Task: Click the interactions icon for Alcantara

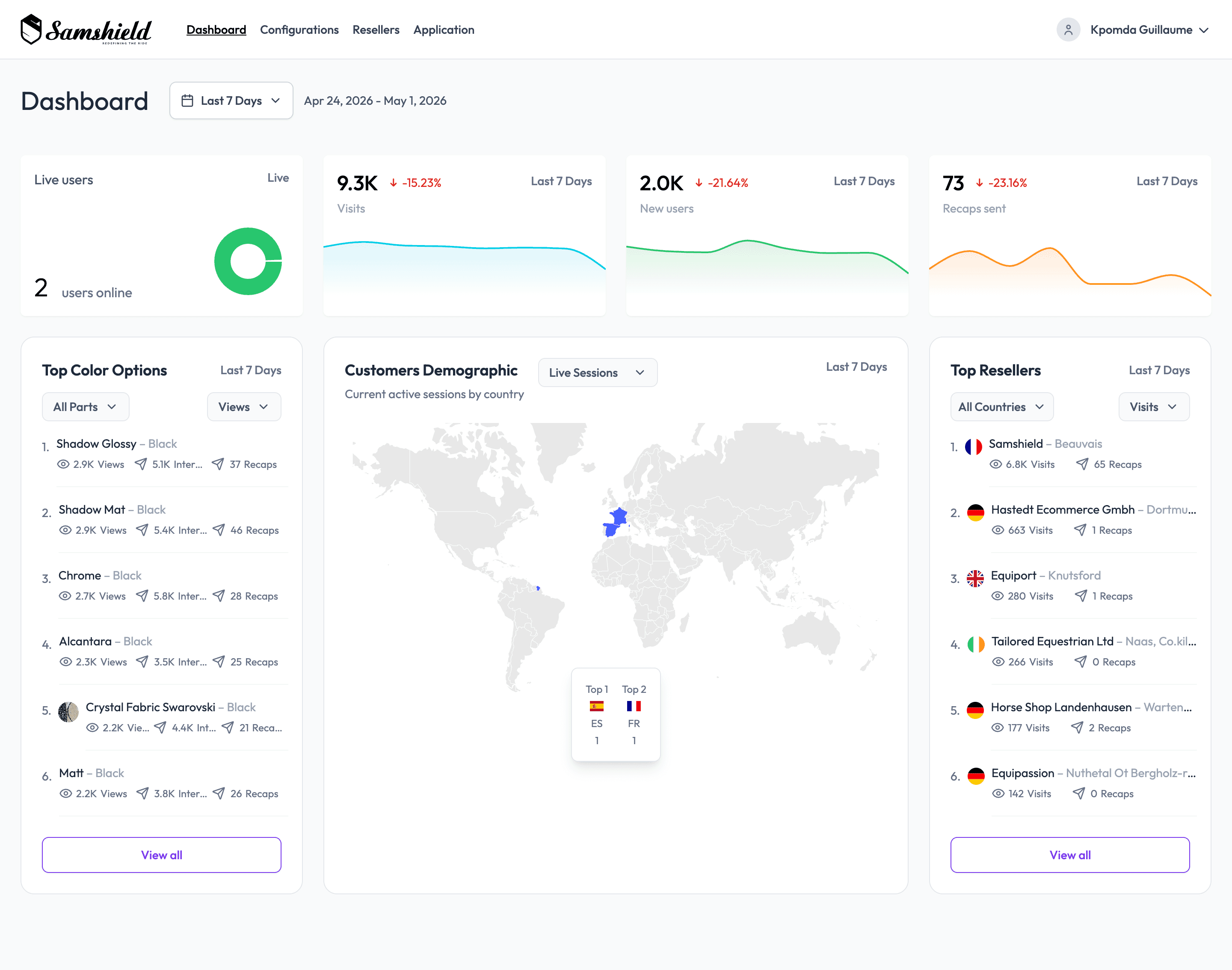Action: pyautogui.click(x=142, y=662)
